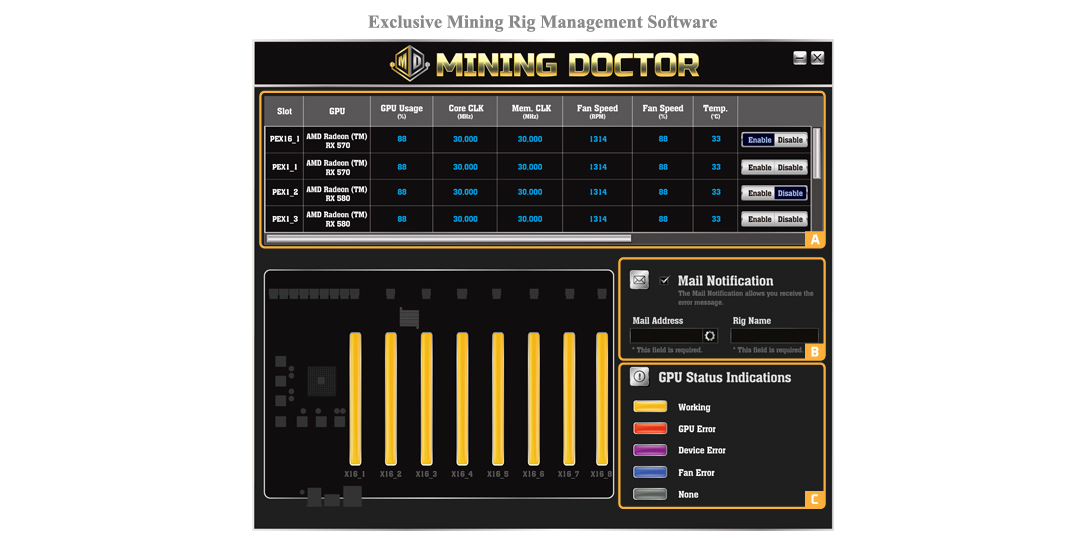Click the refresh icon beside Mail Address
This screenshot has width=1080, height=553.
click(x=711, y=336)
